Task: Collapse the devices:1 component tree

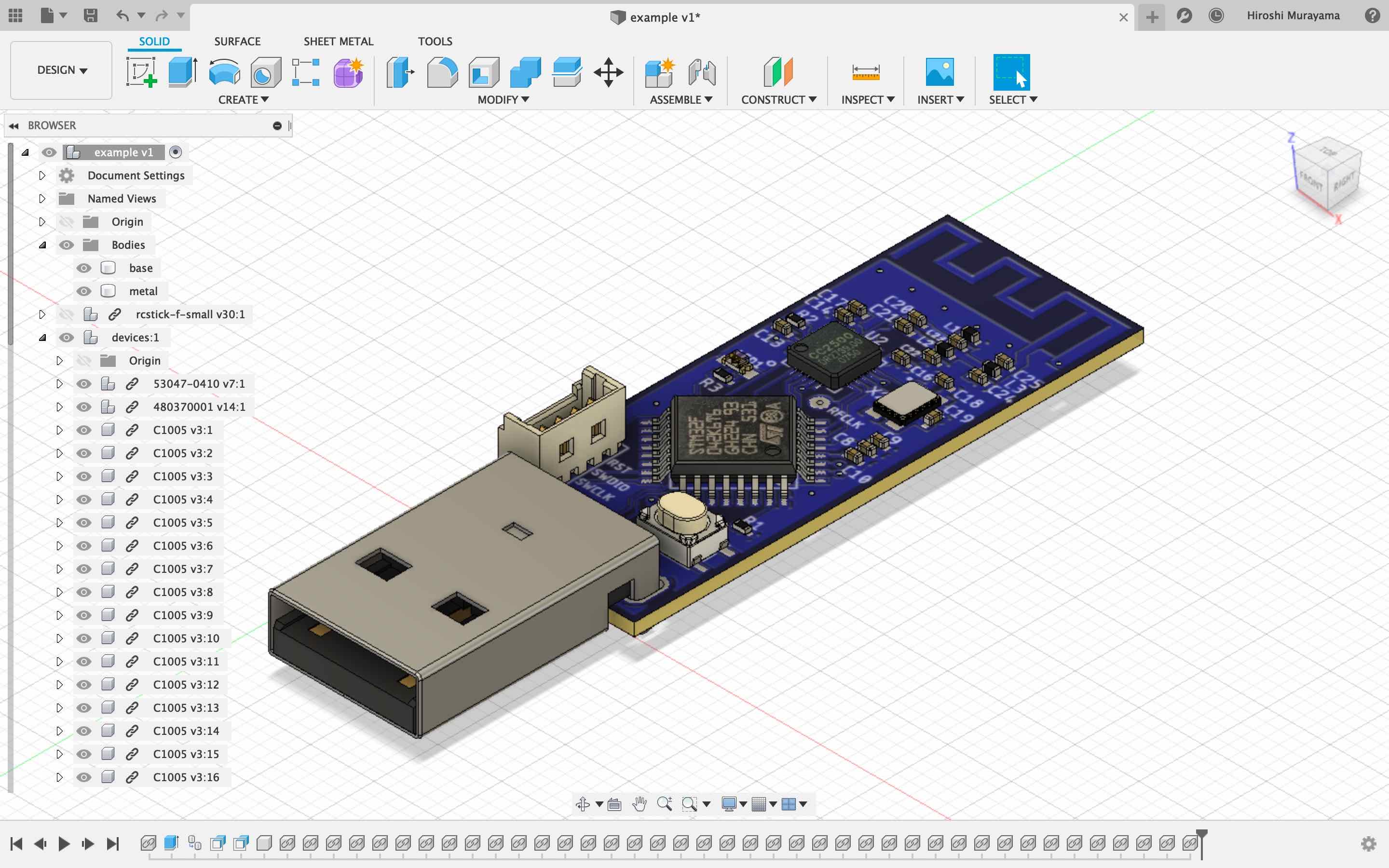Action: point(42,338)
